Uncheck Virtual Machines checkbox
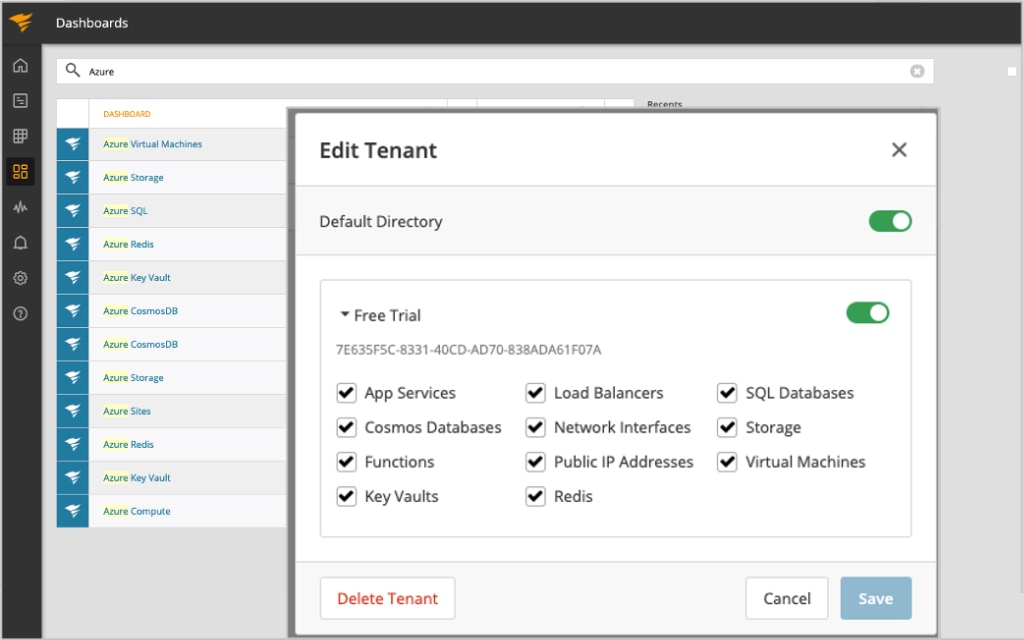This screenshot has height=640, width=1024. point(727,462)
